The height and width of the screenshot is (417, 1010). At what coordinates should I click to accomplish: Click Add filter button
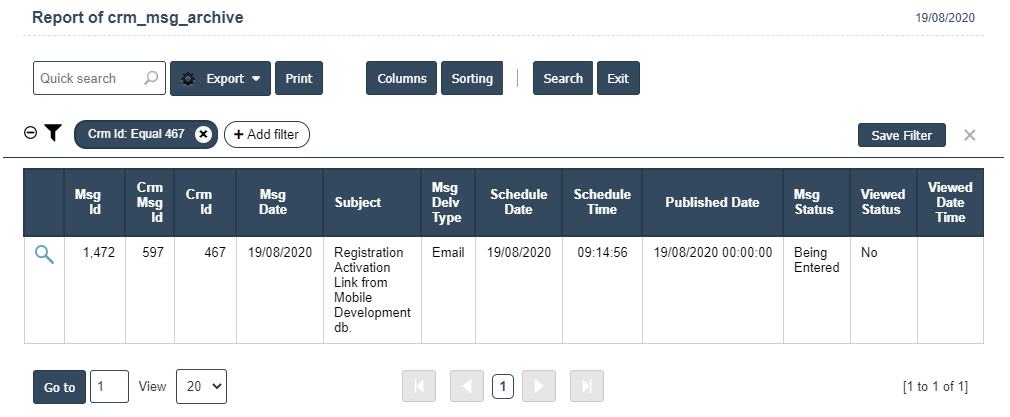pyautogui.click(x=266, y=134)
